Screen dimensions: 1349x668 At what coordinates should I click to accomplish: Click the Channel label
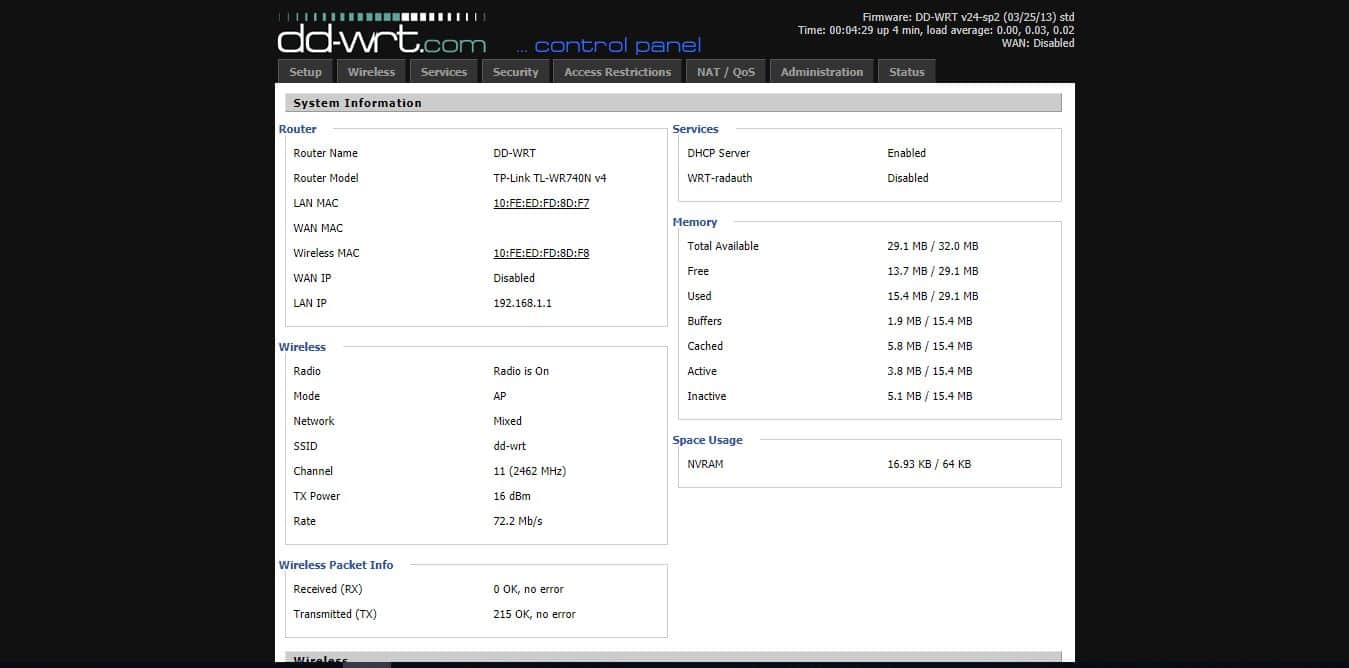(313, 471)
